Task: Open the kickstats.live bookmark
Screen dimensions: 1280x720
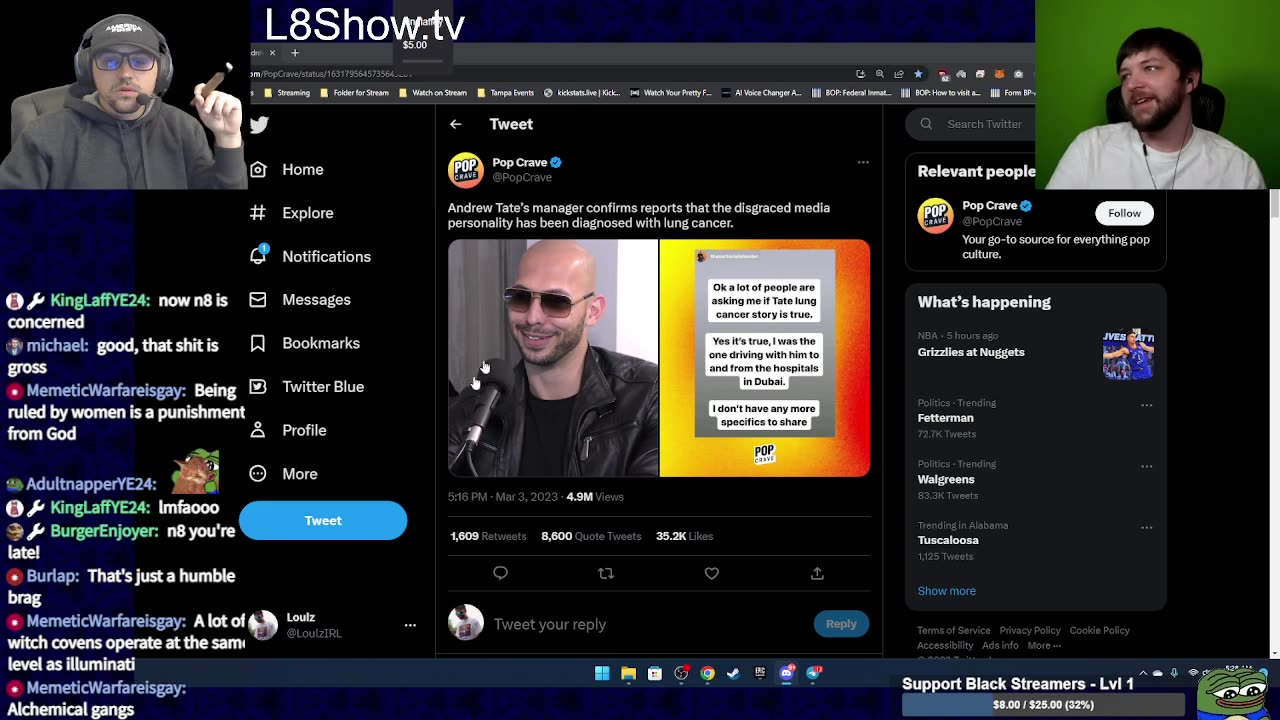Action: point(581,93)
